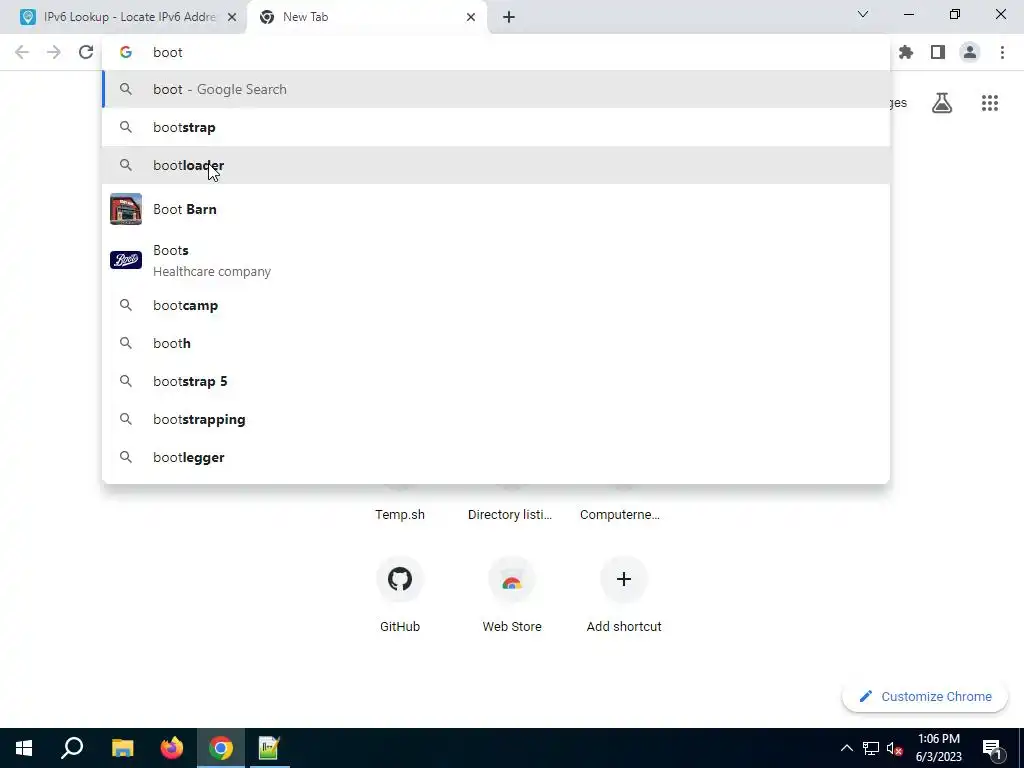
Task: Pick the 'Boots Healthcare company' suggestion
Action: coord(496,261)
